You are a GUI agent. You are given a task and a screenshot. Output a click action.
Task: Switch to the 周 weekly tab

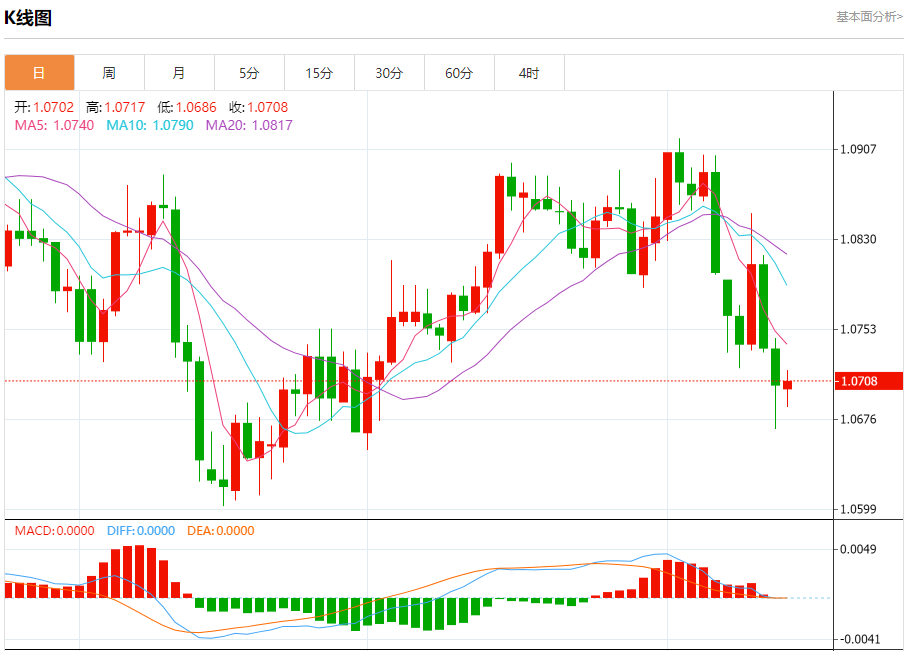109,73
